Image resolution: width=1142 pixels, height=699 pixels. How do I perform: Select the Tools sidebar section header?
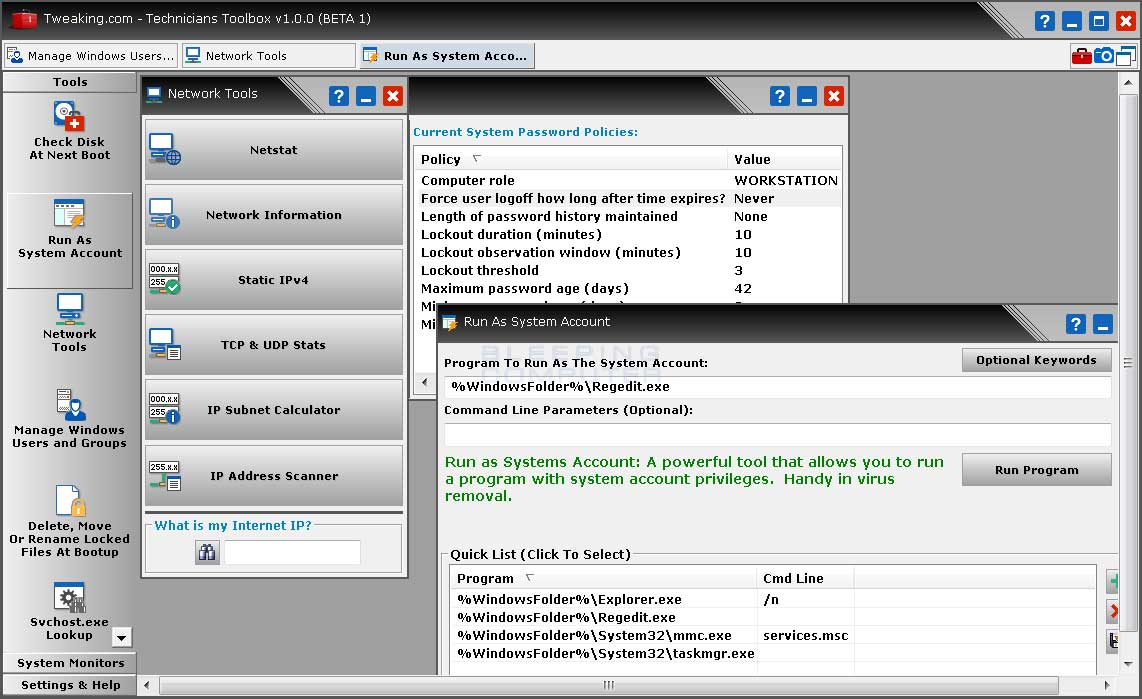[70, 82]
